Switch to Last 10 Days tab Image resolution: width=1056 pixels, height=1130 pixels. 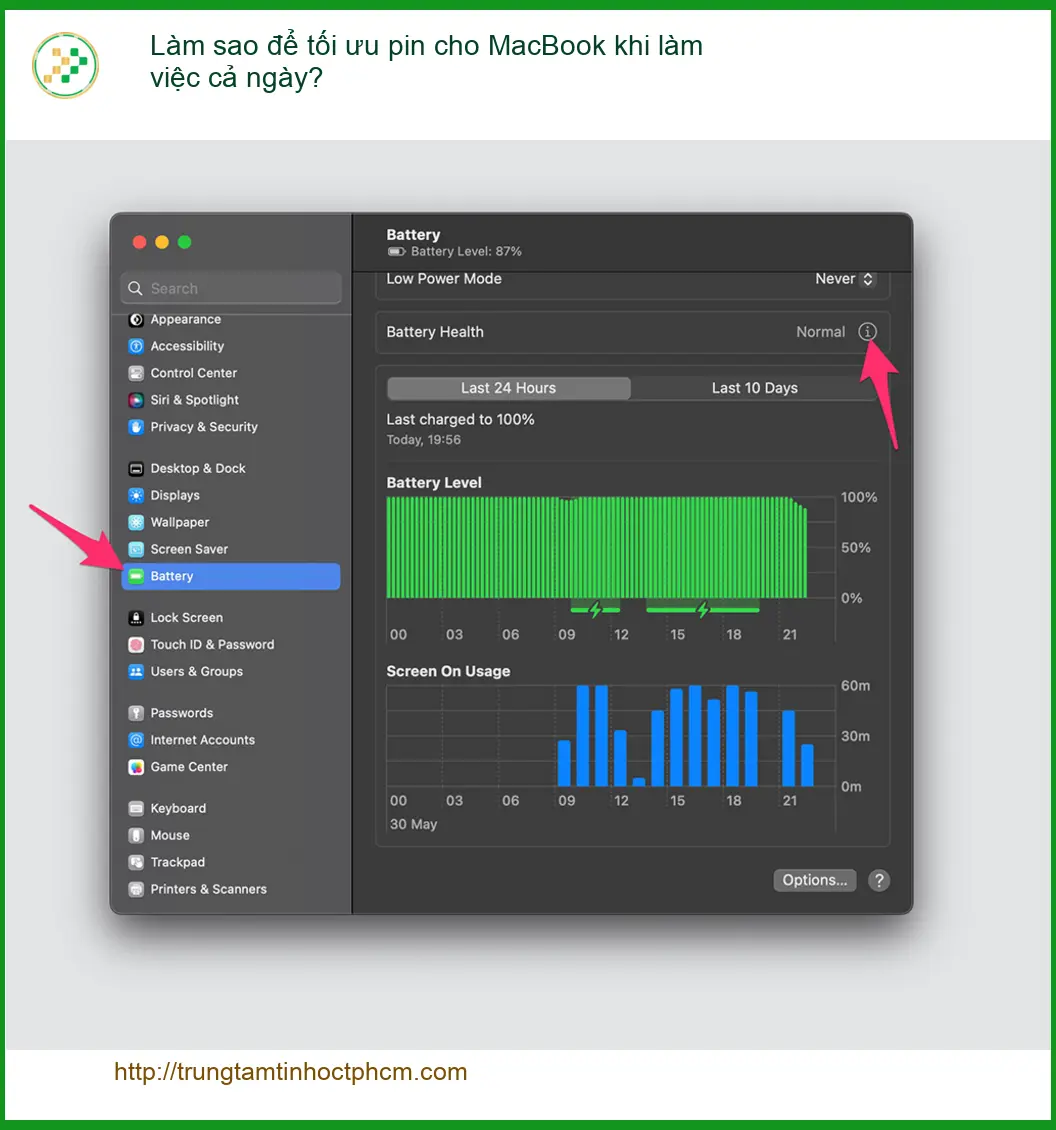(755, 388)
